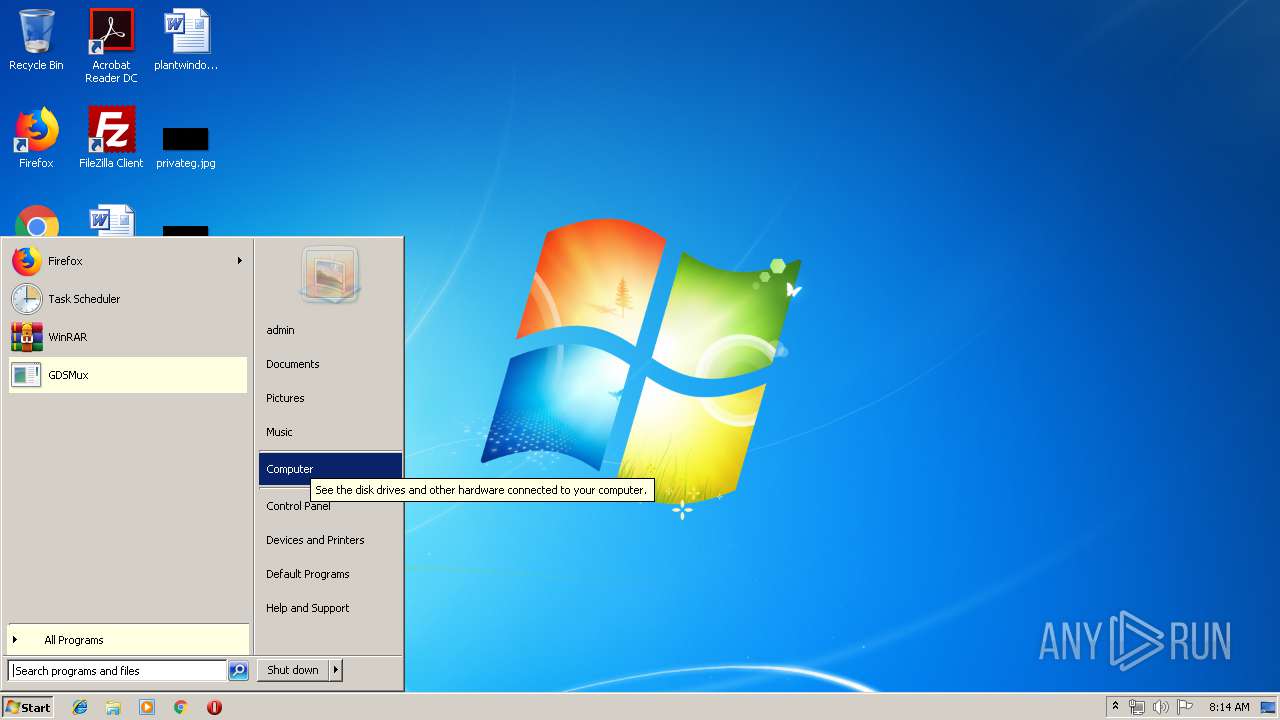1280x720 pixels.
Task: Expand All Programs list
Action: (x=128, y=640)
